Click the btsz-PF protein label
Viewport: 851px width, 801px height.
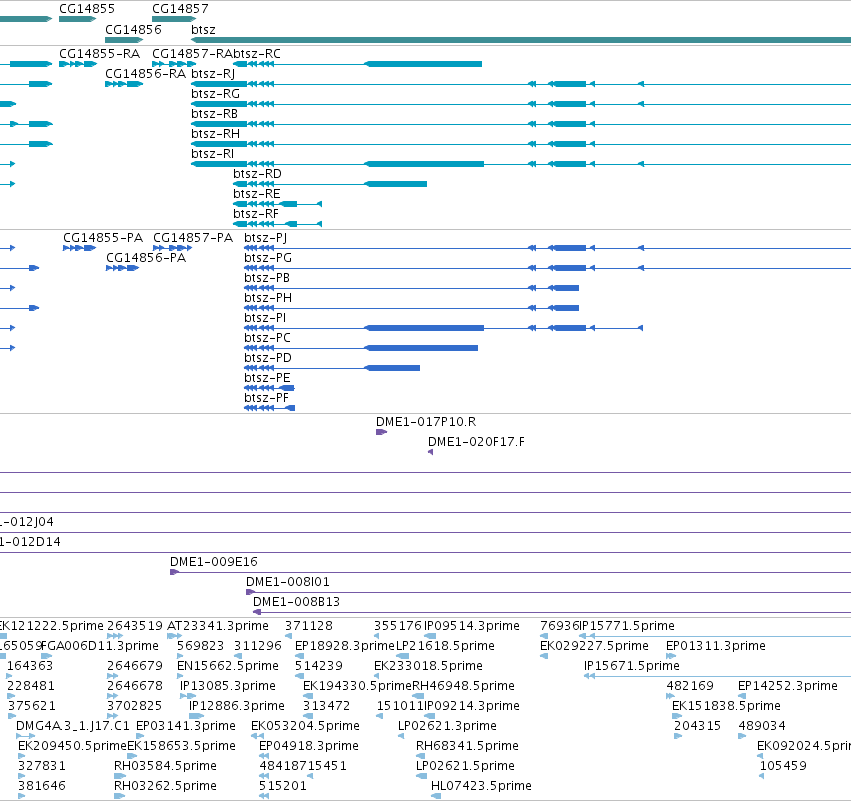266,398
